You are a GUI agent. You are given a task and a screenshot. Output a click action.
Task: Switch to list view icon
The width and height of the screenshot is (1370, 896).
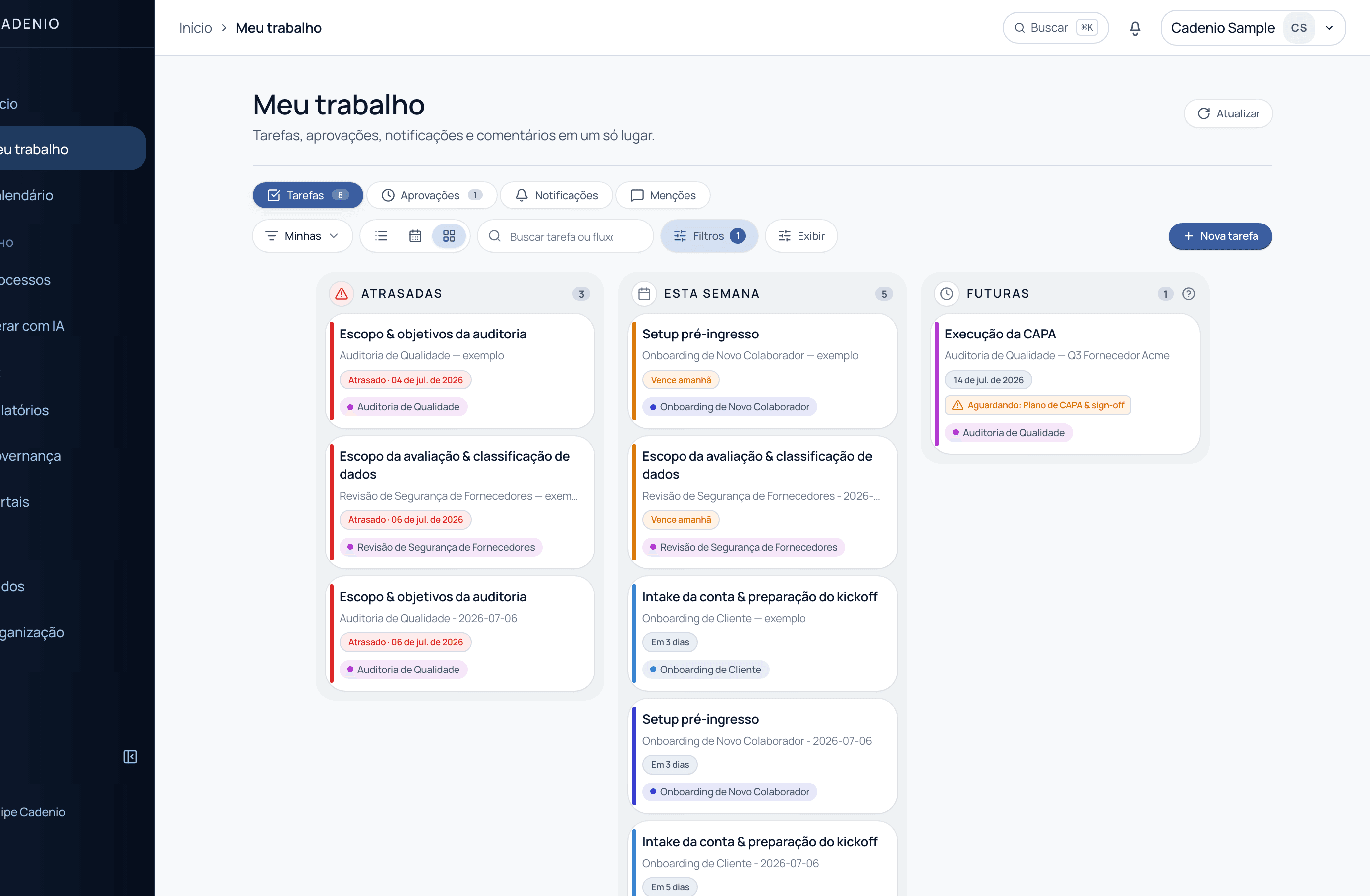tap(381, 236)
